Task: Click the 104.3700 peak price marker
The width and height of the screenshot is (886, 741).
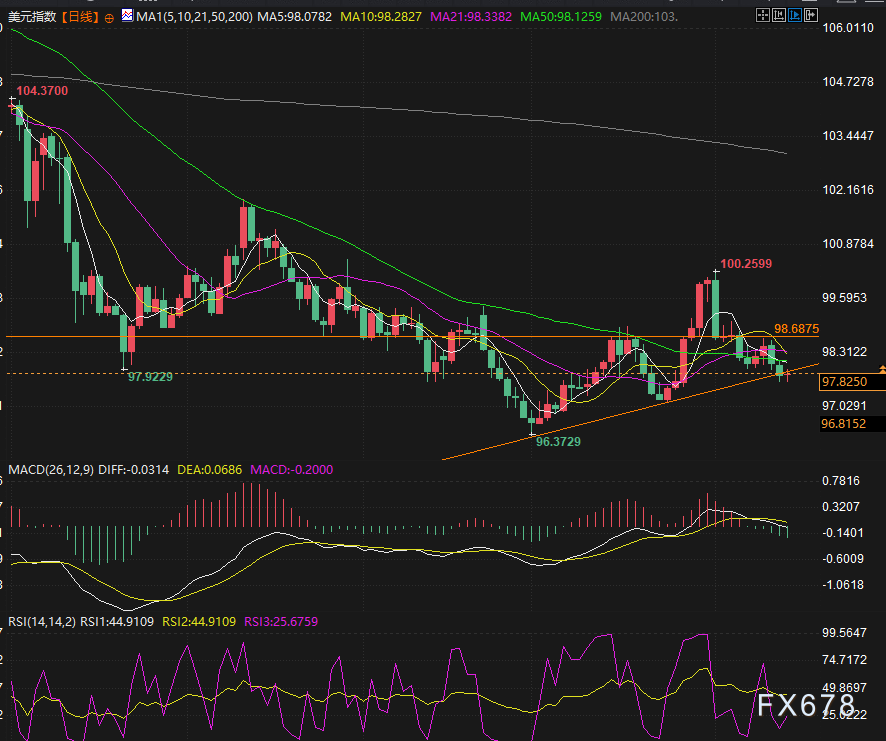Action: [x=43, y=91]
